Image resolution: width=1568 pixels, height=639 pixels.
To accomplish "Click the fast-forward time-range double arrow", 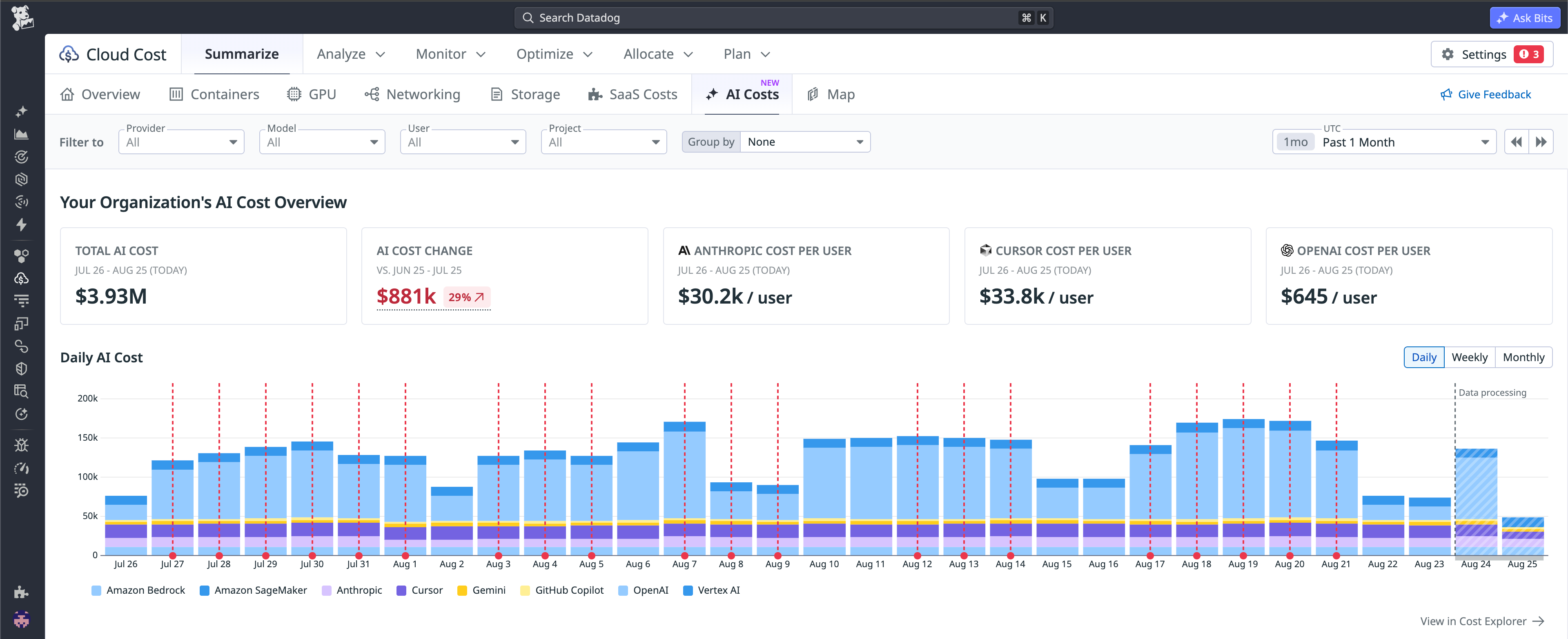I will tap(1541, 142).
